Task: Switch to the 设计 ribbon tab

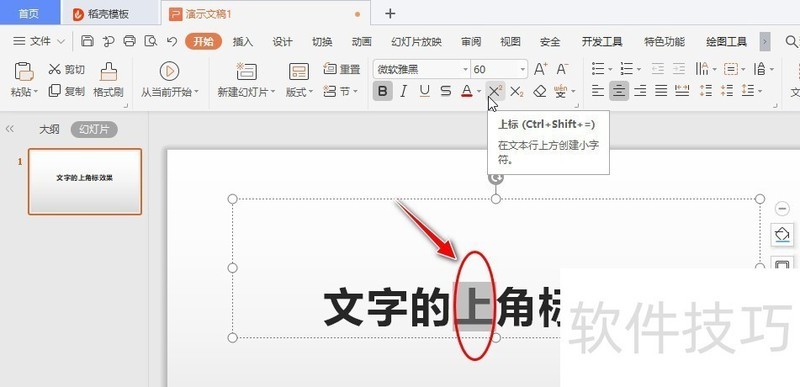Action: 282,42
